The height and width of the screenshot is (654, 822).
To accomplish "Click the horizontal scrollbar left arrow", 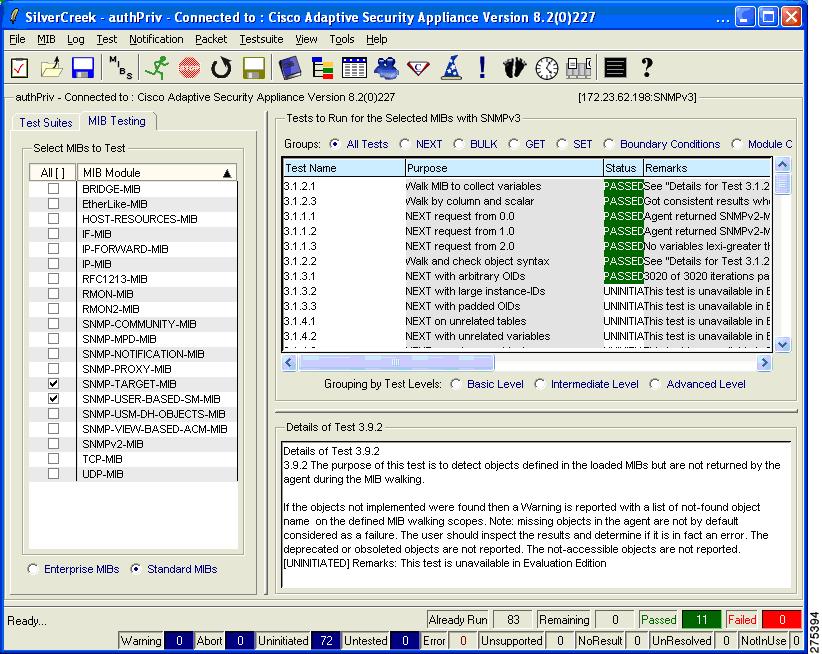I will pos(289,362).
